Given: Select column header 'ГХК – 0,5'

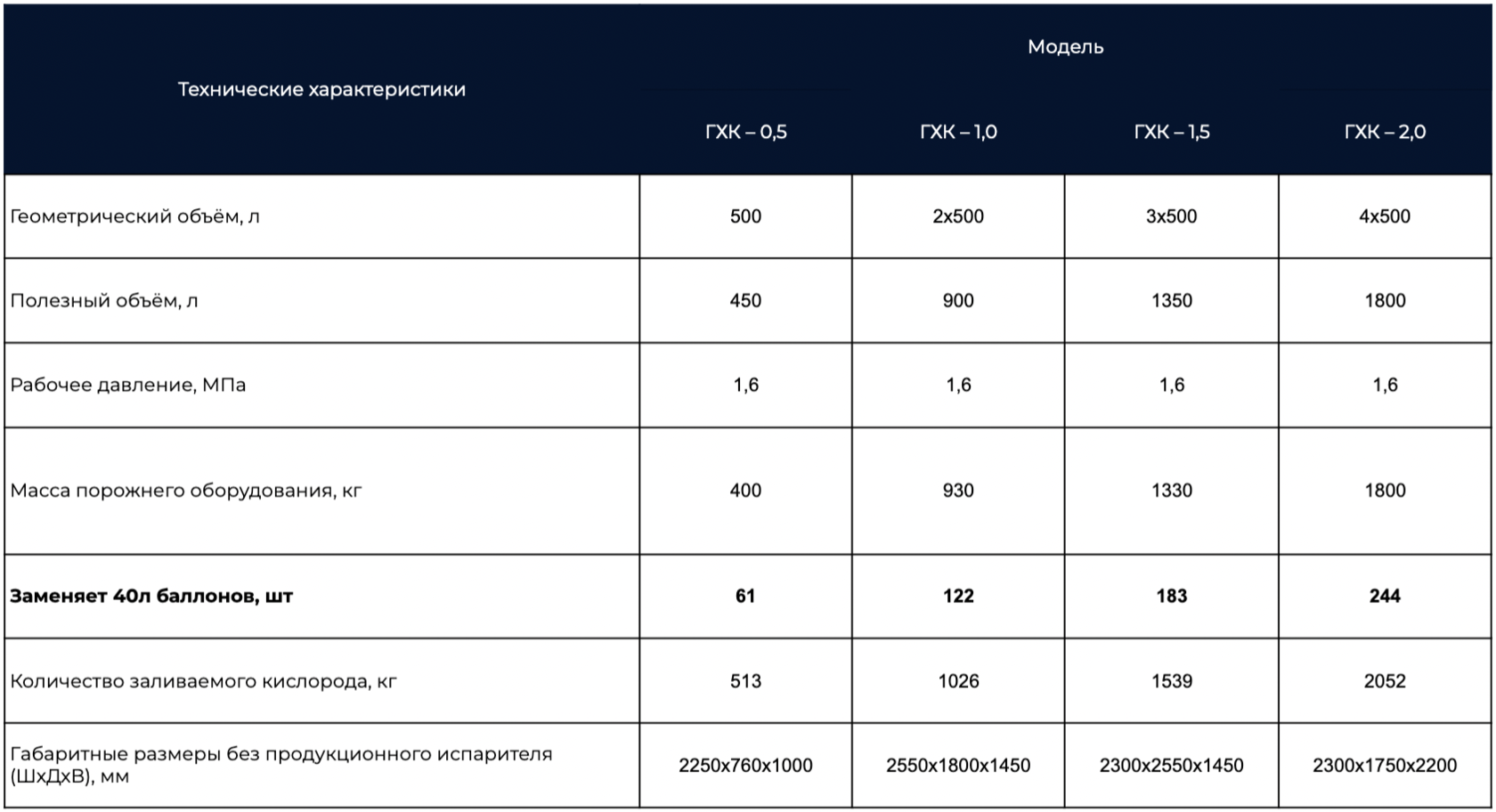Looking at the screenshot, I should pos(745,132).
